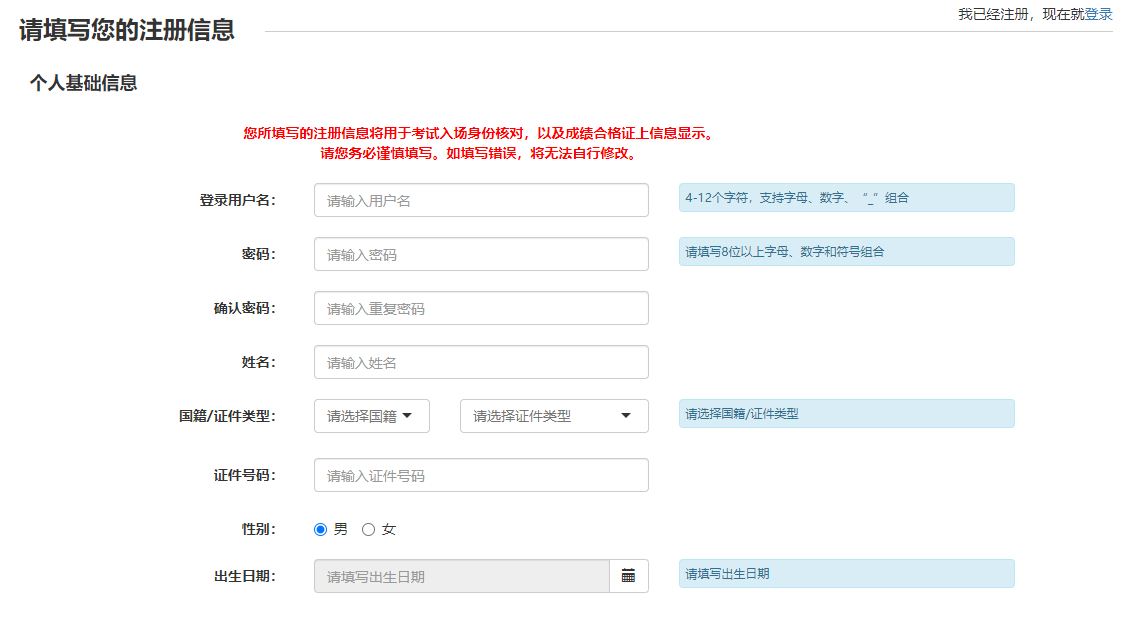Open the 请选择证件类型 dropdown

click(553, 416)
